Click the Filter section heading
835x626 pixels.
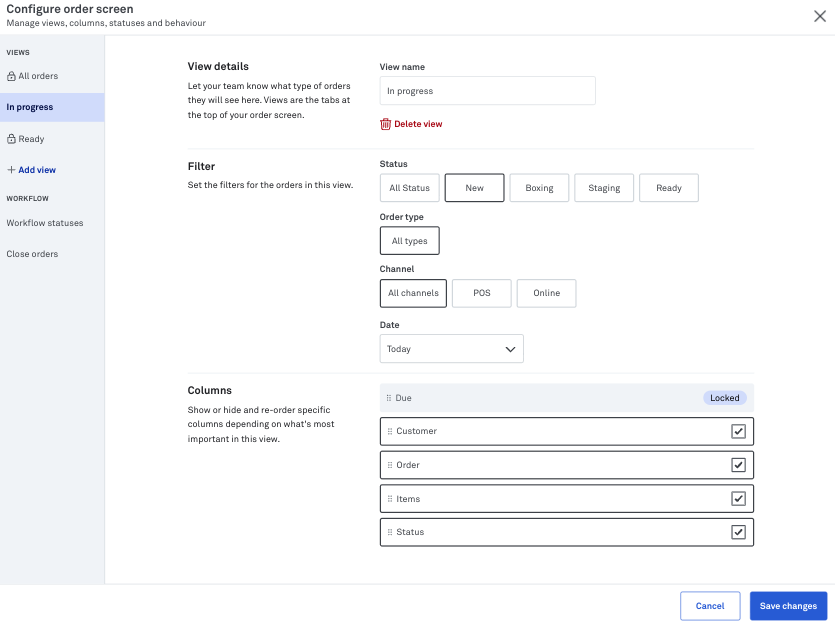click(x=201, y=167)
